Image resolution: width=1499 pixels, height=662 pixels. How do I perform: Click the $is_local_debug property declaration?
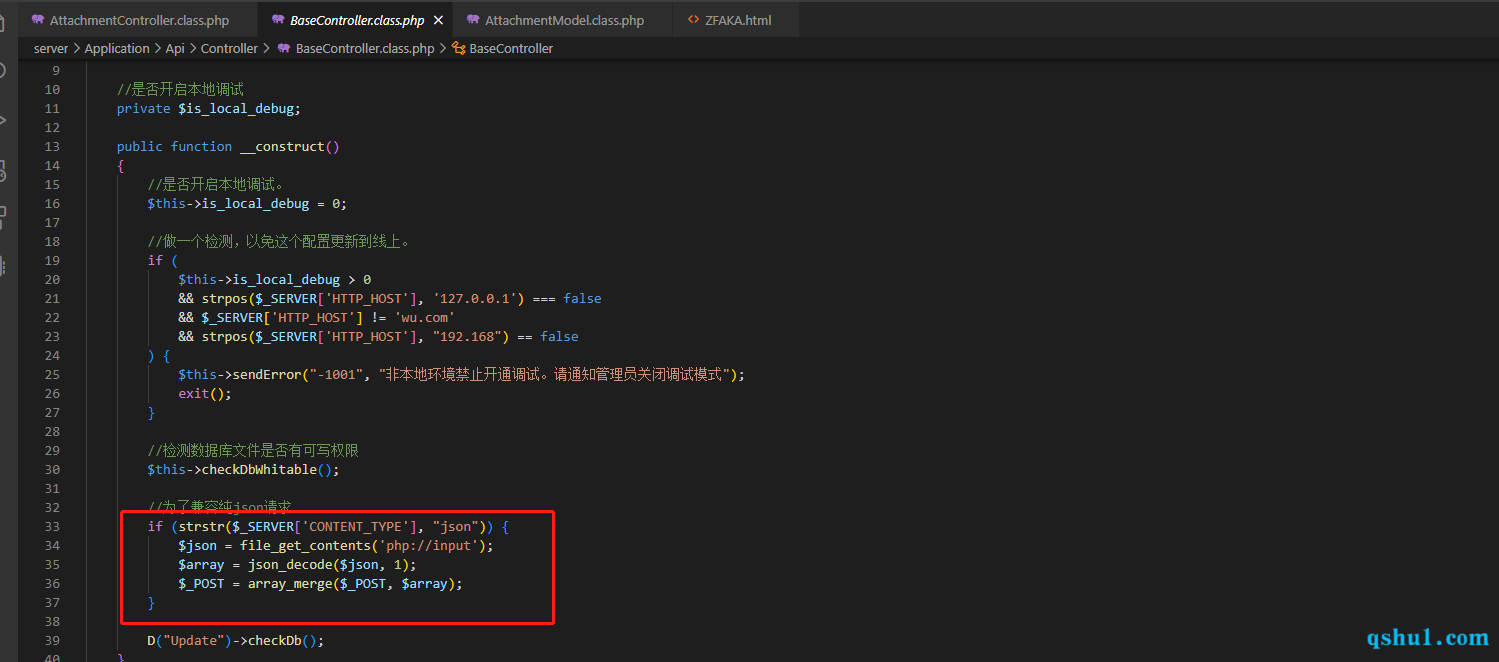point(239,108)
